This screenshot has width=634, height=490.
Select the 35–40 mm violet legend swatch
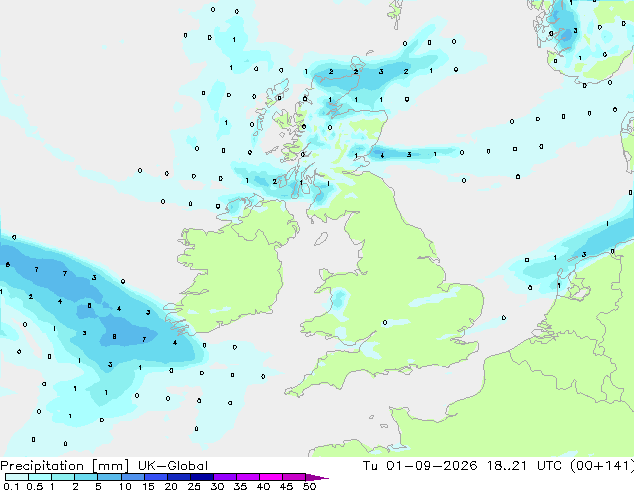[247, 477]
